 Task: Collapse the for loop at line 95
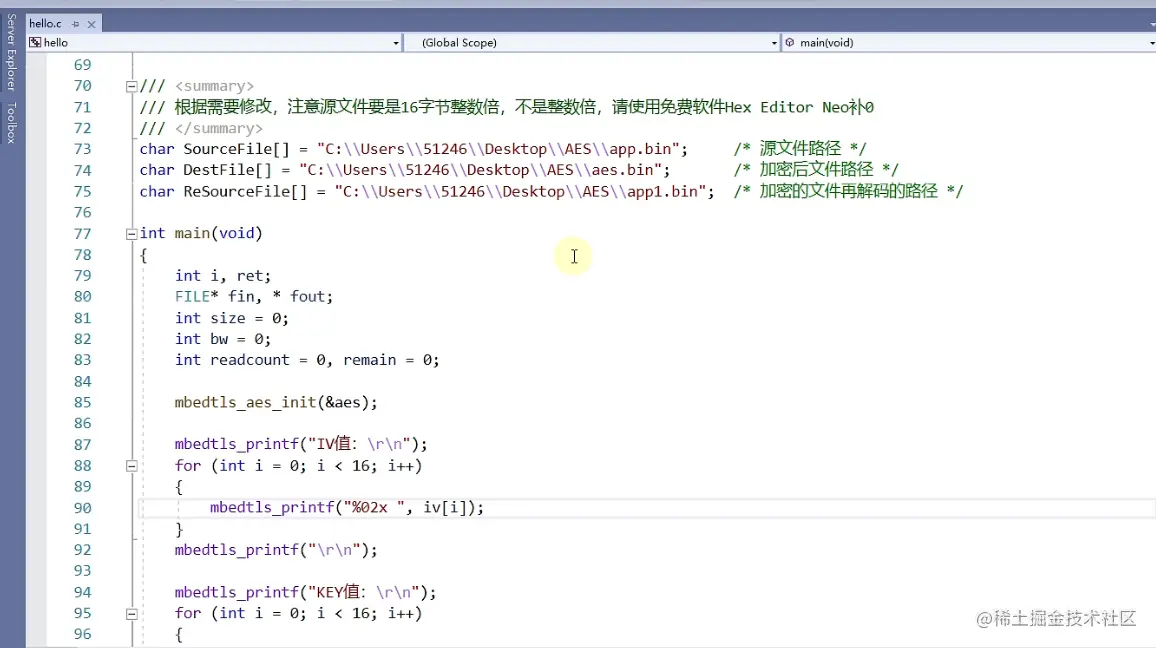tap(131, 613)
